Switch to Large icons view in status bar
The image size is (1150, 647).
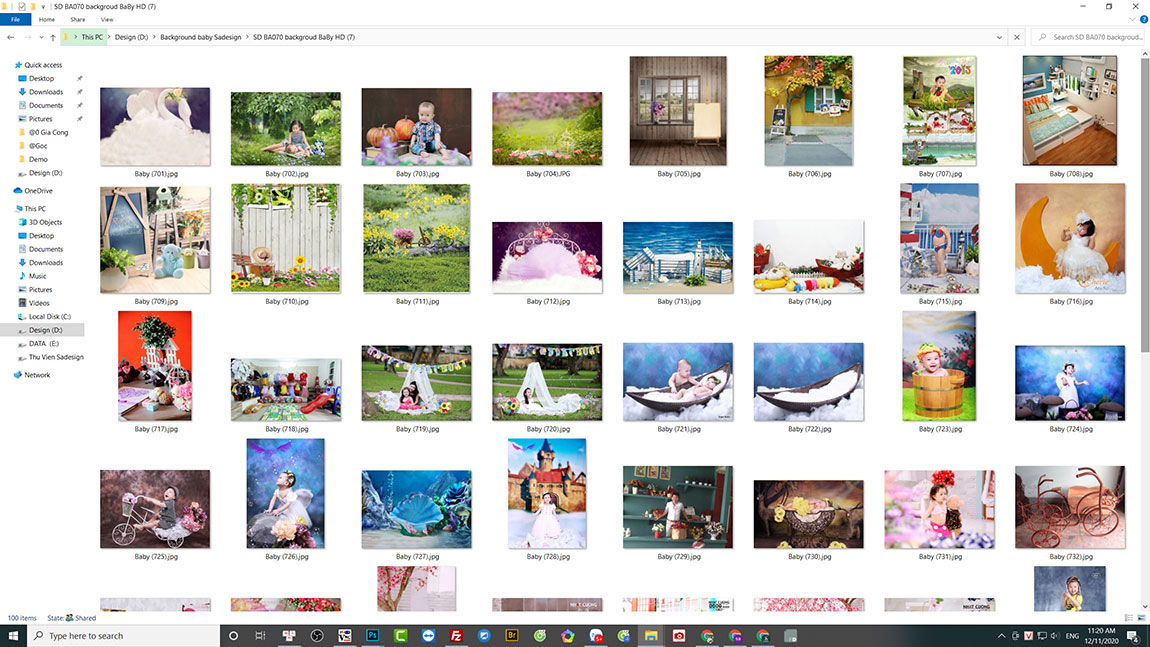1141,618
